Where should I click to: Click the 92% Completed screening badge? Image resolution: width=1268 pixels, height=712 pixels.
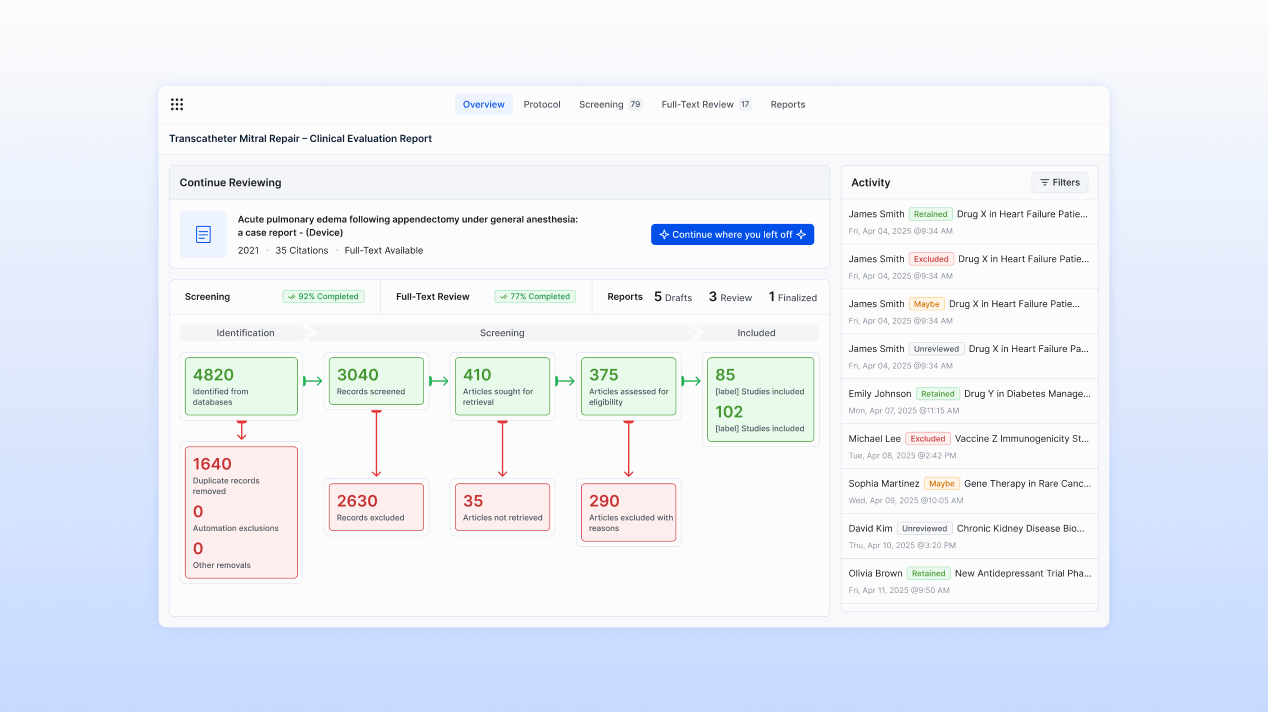[x=323, y=296]
